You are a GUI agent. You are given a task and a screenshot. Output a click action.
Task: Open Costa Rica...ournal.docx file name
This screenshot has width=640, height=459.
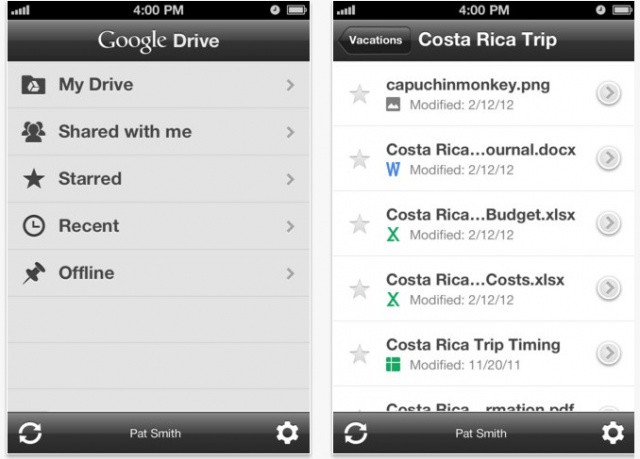pyautogui.click(x=481, y=150)
